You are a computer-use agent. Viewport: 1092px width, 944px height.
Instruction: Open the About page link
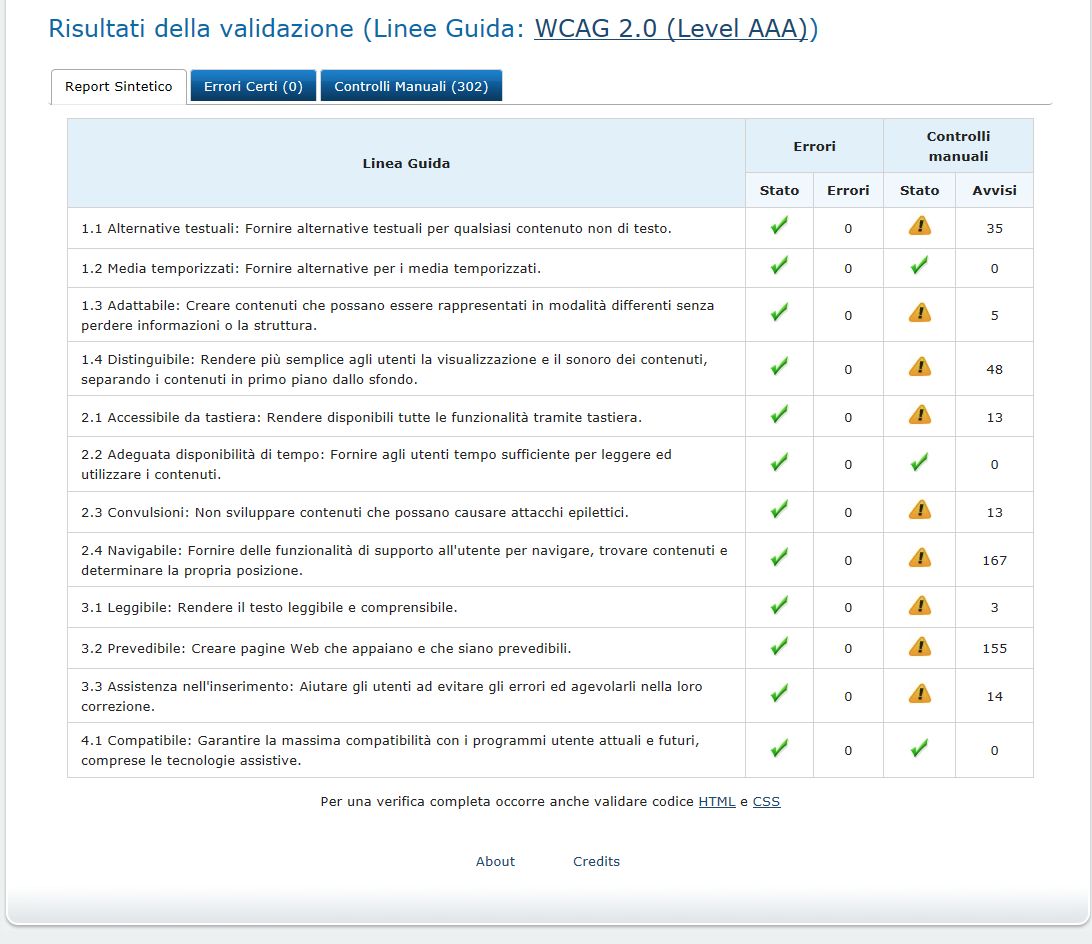tap(495, 862)
